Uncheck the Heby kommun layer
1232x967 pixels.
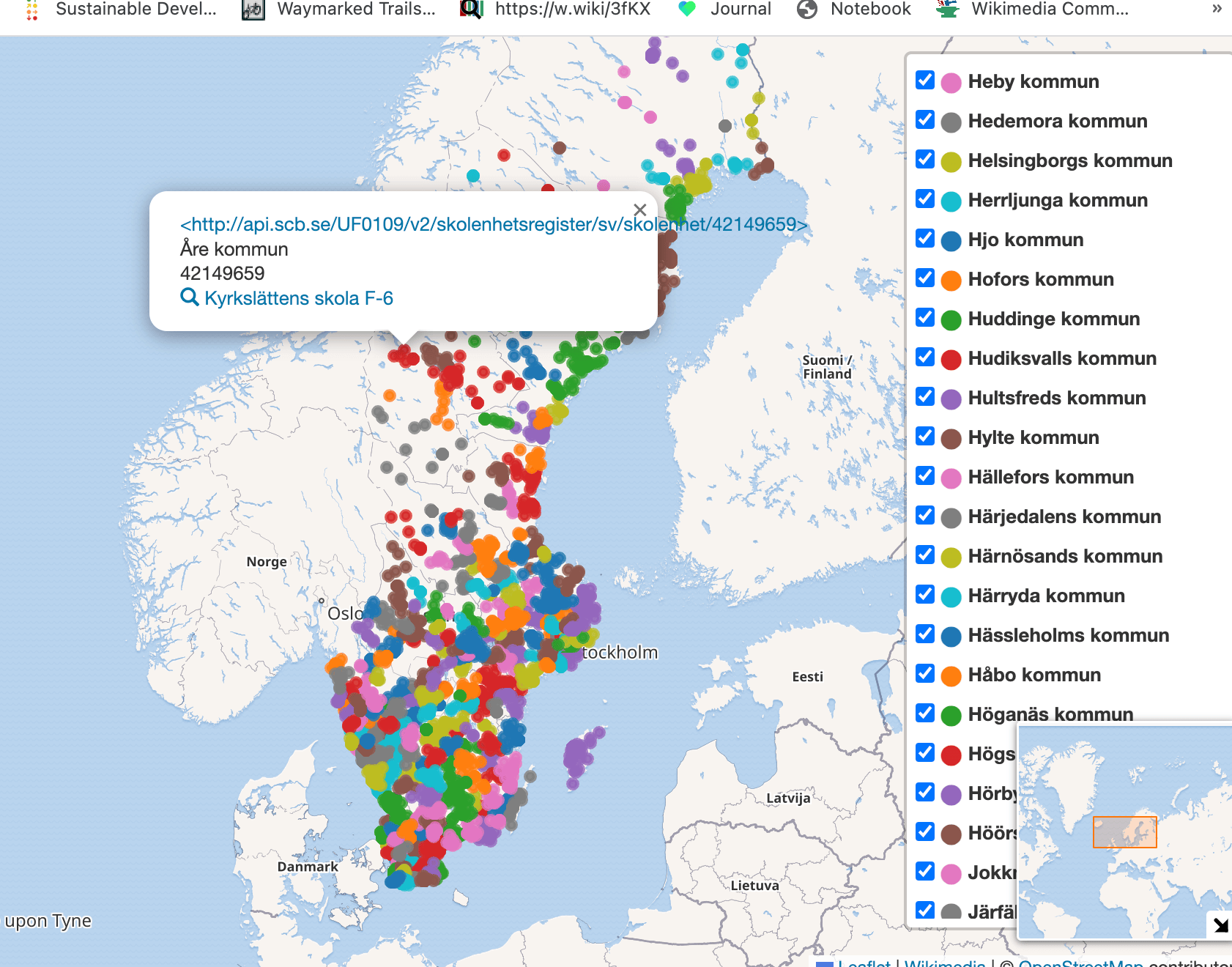tap(925, 81)
